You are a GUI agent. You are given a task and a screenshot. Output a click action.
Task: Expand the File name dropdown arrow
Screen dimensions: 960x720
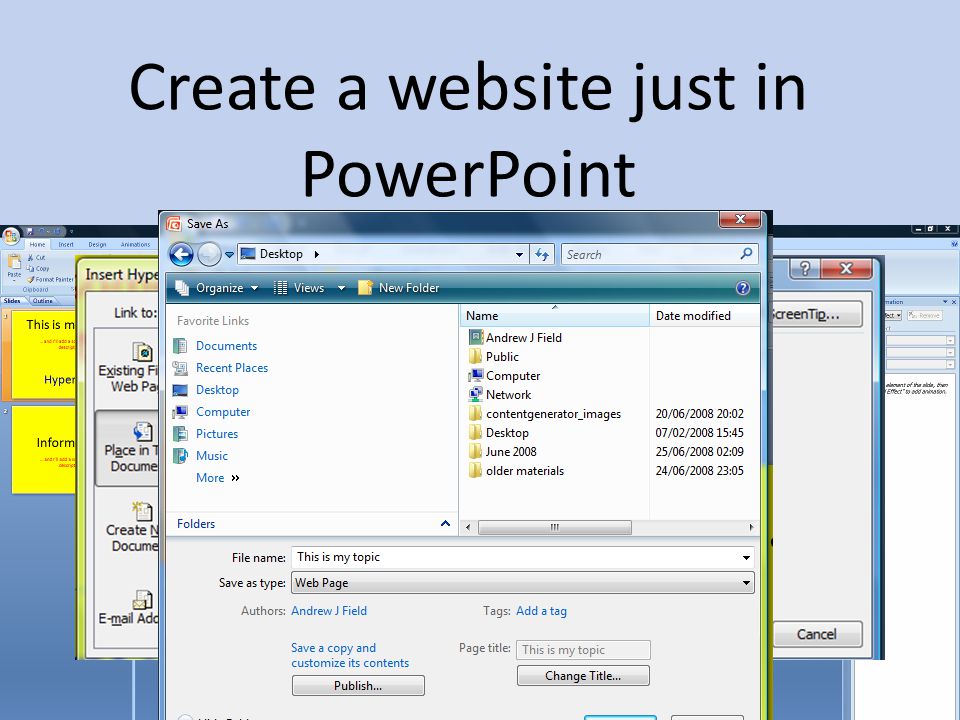(746, 558)
